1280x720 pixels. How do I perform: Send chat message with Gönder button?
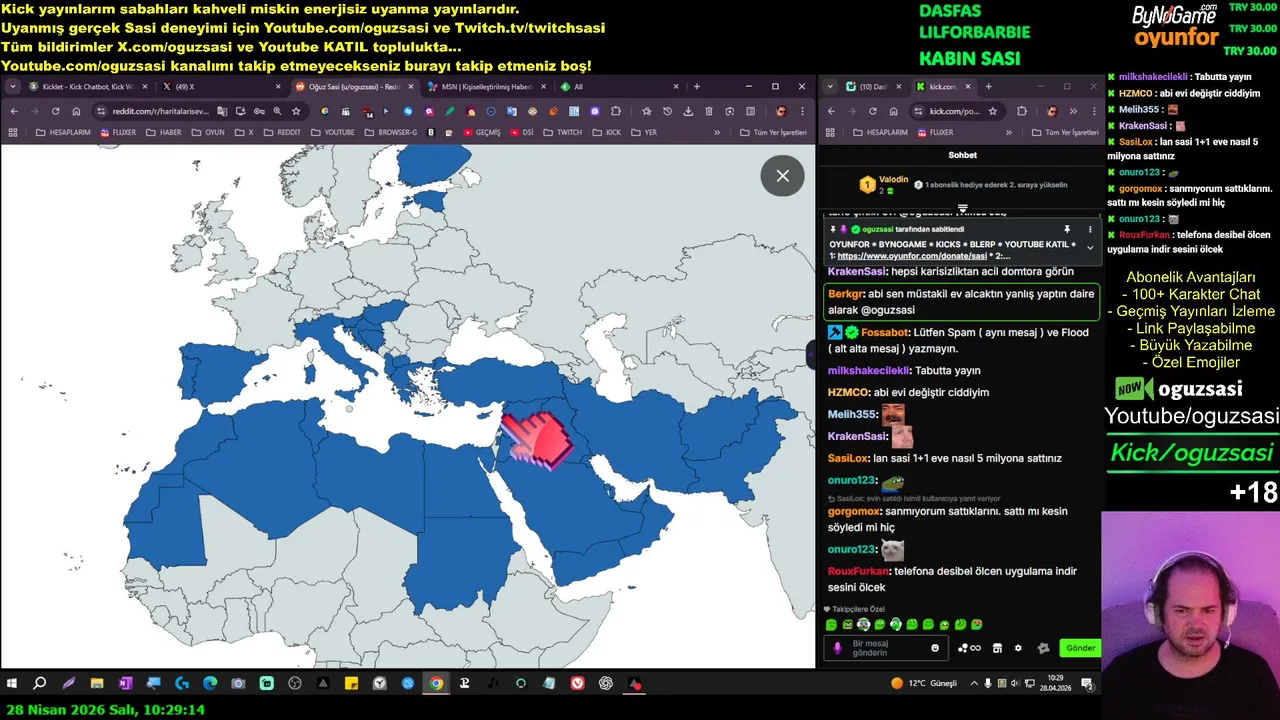(x=1080, y=648)
